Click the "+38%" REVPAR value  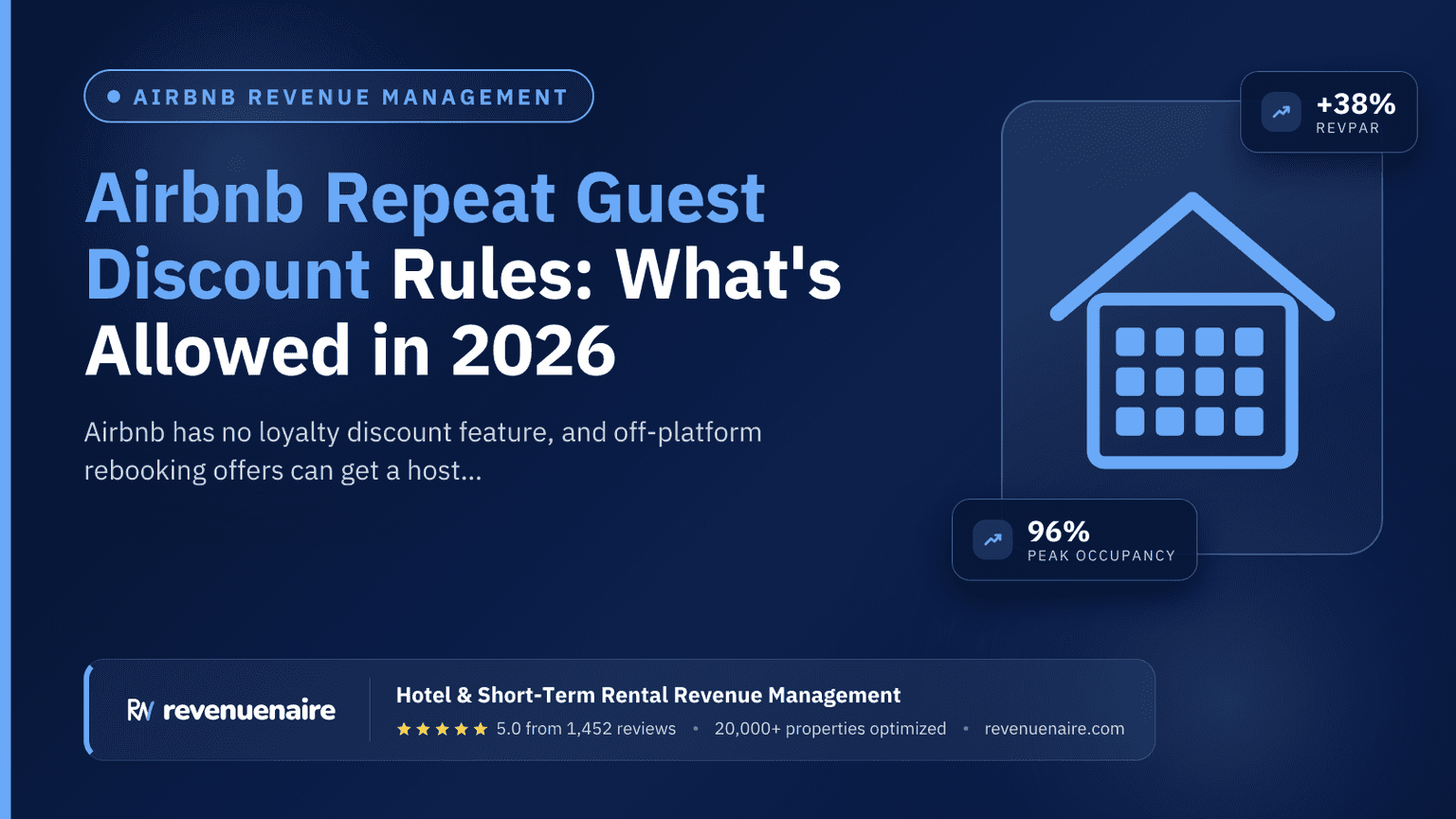click(1356, 103)
